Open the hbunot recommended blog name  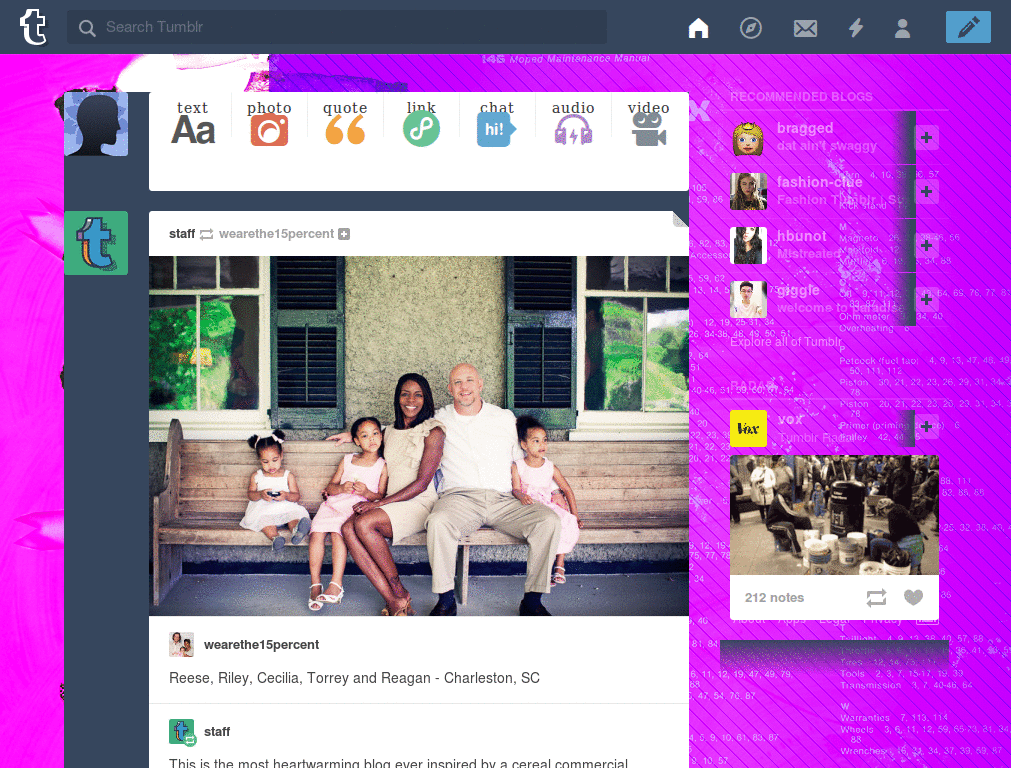click(x=801, y=236)
